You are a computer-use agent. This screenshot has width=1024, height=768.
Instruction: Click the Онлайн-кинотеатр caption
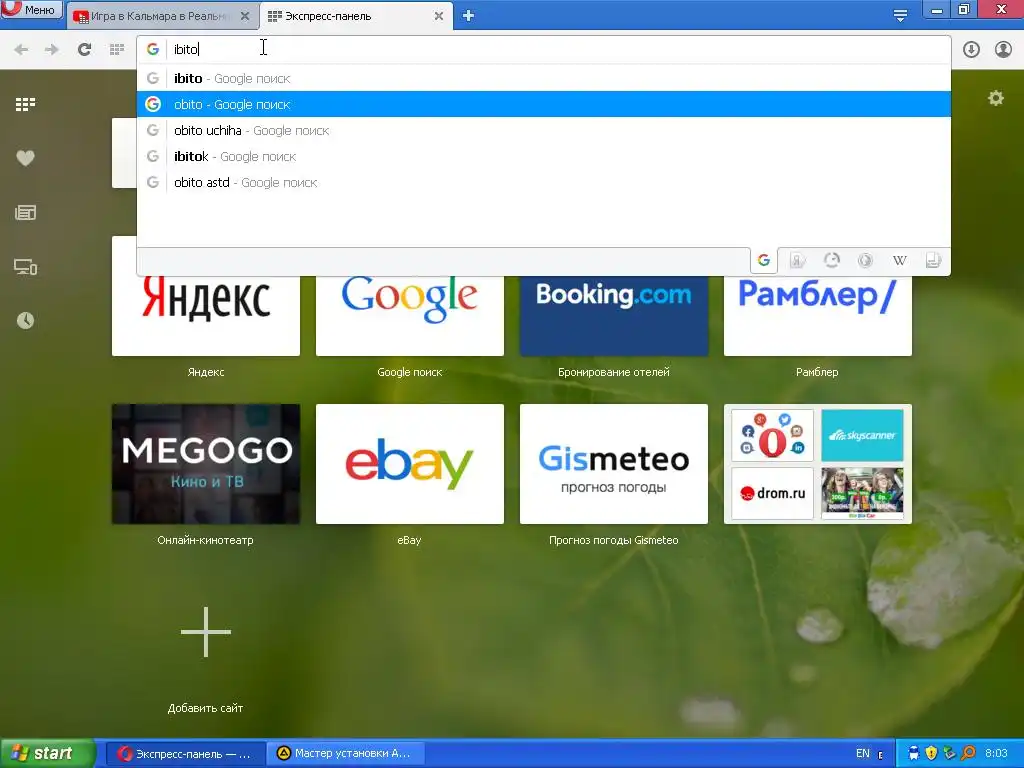(x=205, y=540)
